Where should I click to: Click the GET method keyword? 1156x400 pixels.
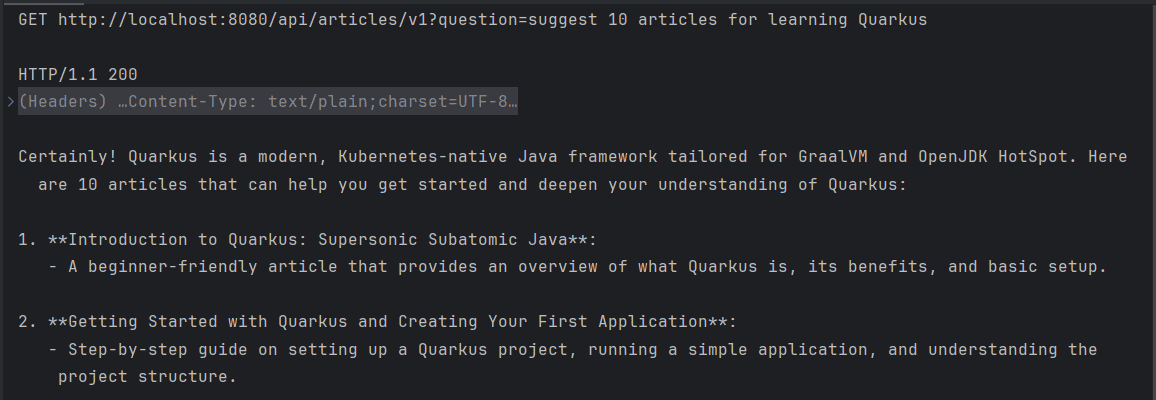click(x=33, y=20)
